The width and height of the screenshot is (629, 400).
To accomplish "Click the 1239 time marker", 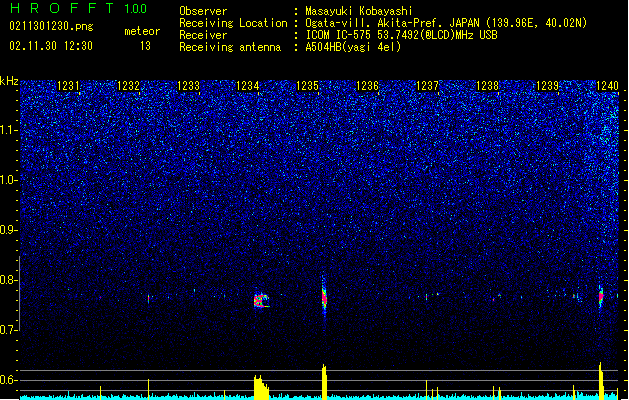I will tap(548, 86).
